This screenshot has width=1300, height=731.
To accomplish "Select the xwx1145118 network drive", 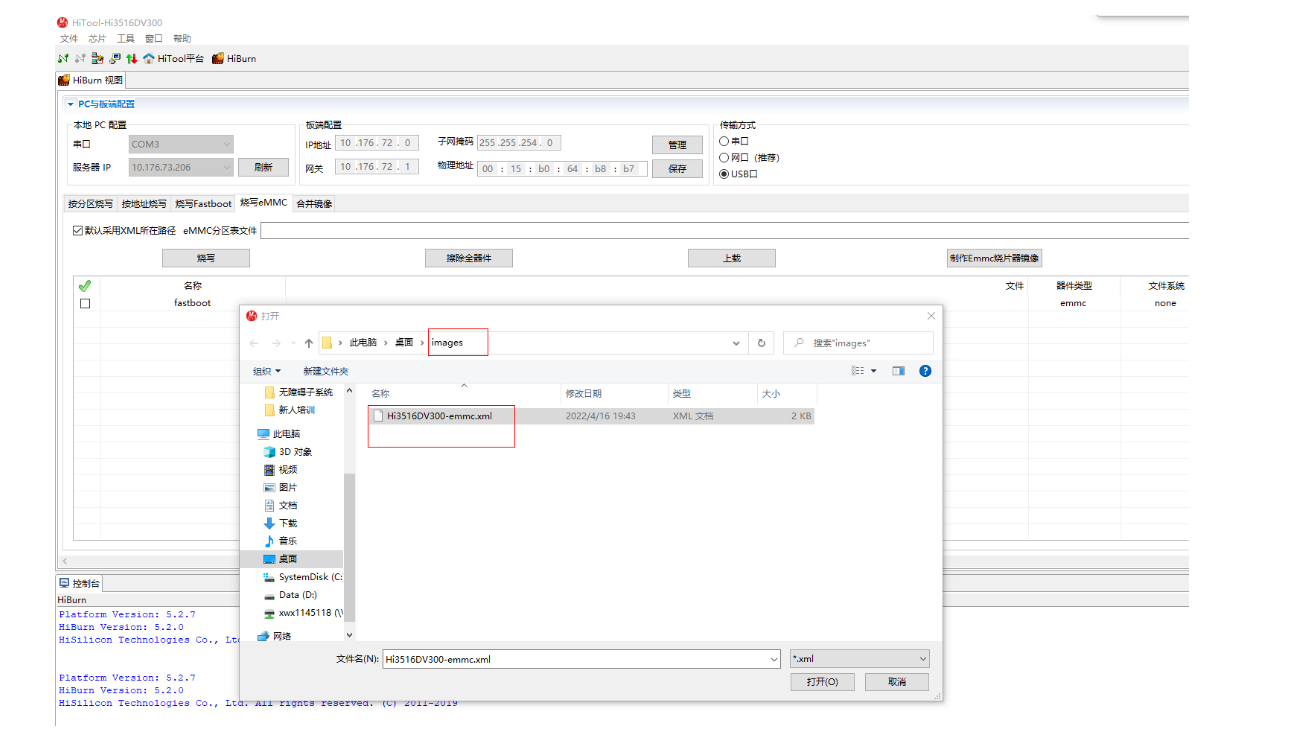I will 303,613.
